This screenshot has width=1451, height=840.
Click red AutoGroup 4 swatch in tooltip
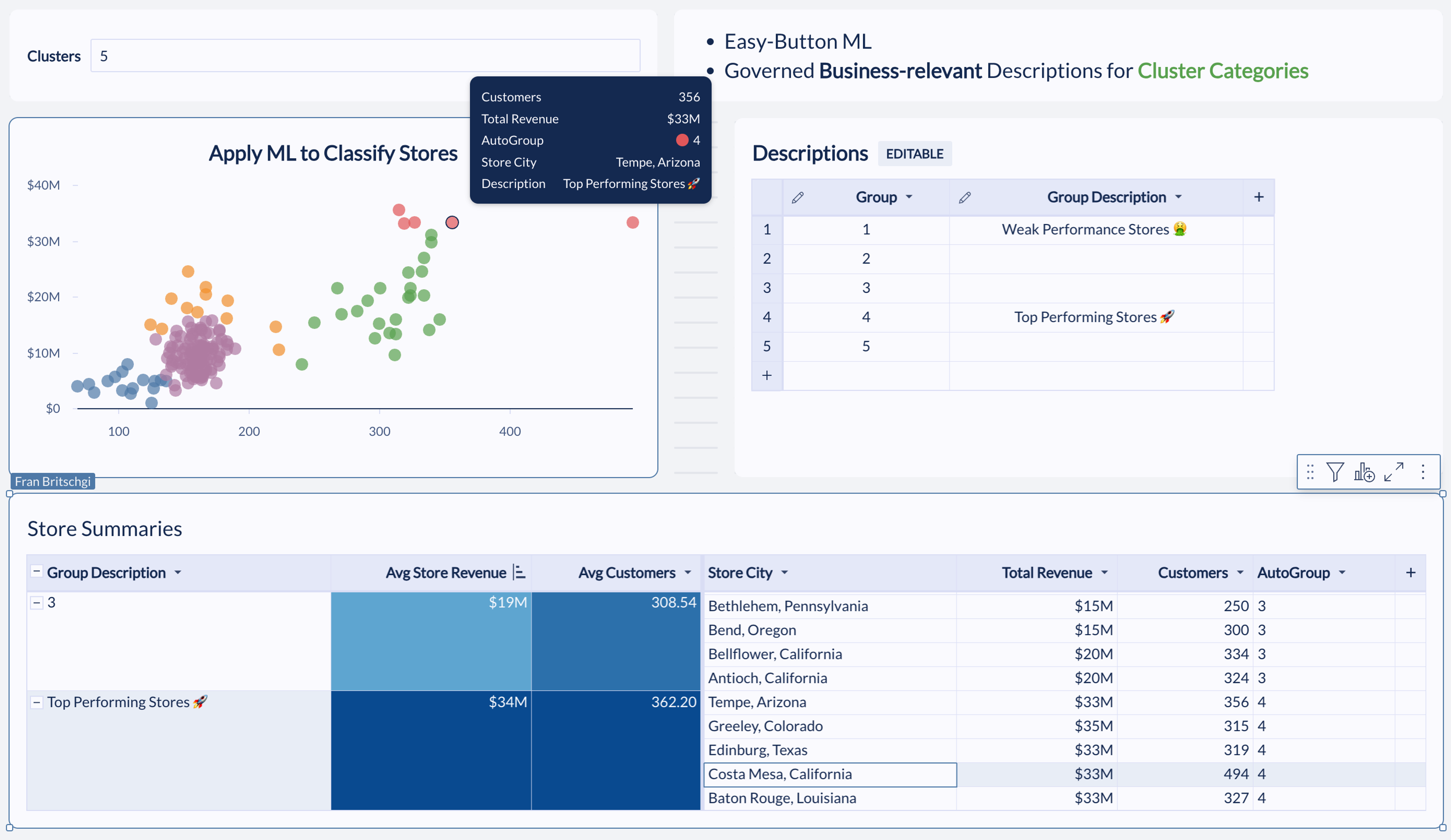[682, 141]
